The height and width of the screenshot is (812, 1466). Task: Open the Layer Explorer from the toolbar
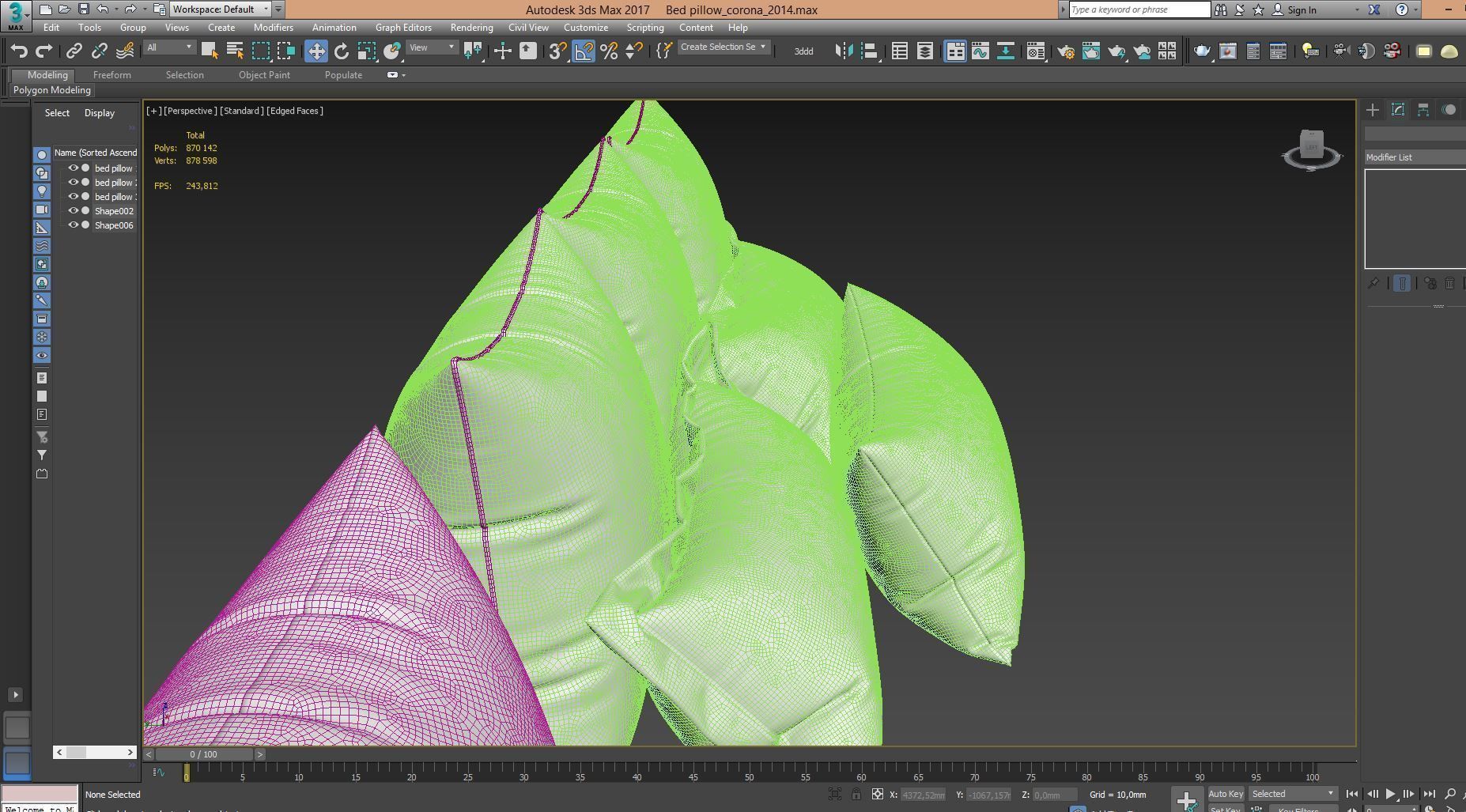coord(924,51)
